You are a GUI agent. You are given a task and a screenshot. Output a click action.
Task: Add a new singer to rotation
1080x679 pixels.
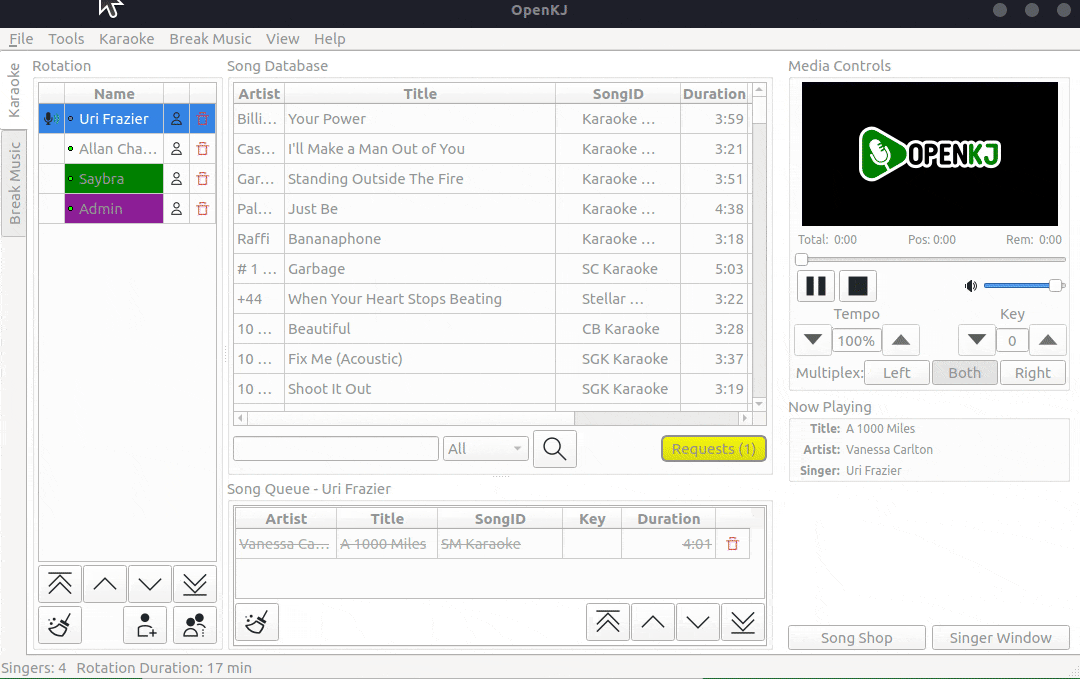click(146, 625)
